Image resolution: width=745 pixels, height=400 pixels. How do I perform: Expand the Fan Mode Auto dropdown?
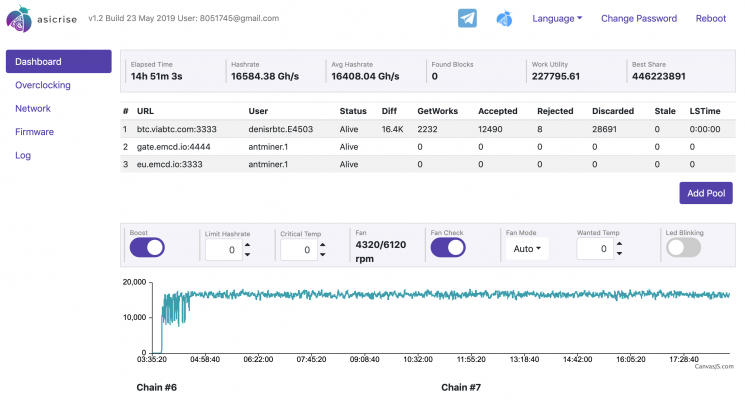[527, 248]
